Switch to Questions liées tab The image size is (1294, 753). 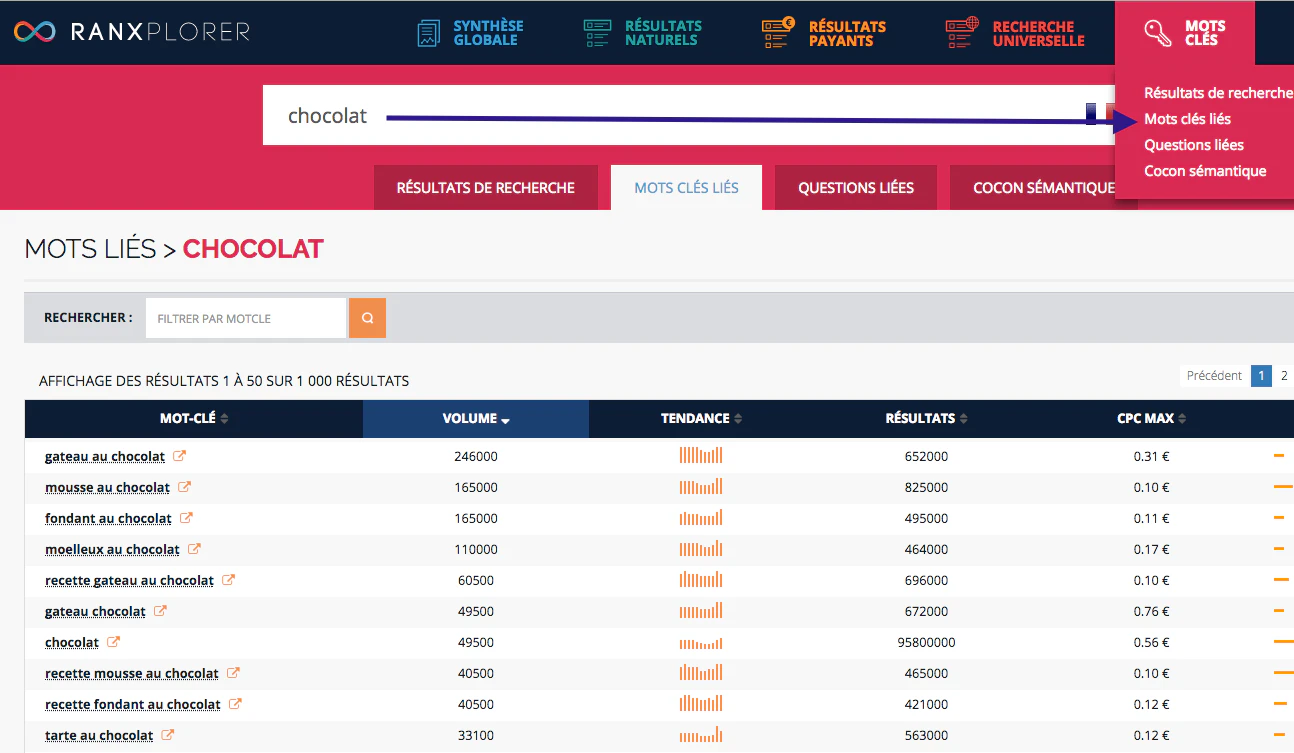click(856, 188)
